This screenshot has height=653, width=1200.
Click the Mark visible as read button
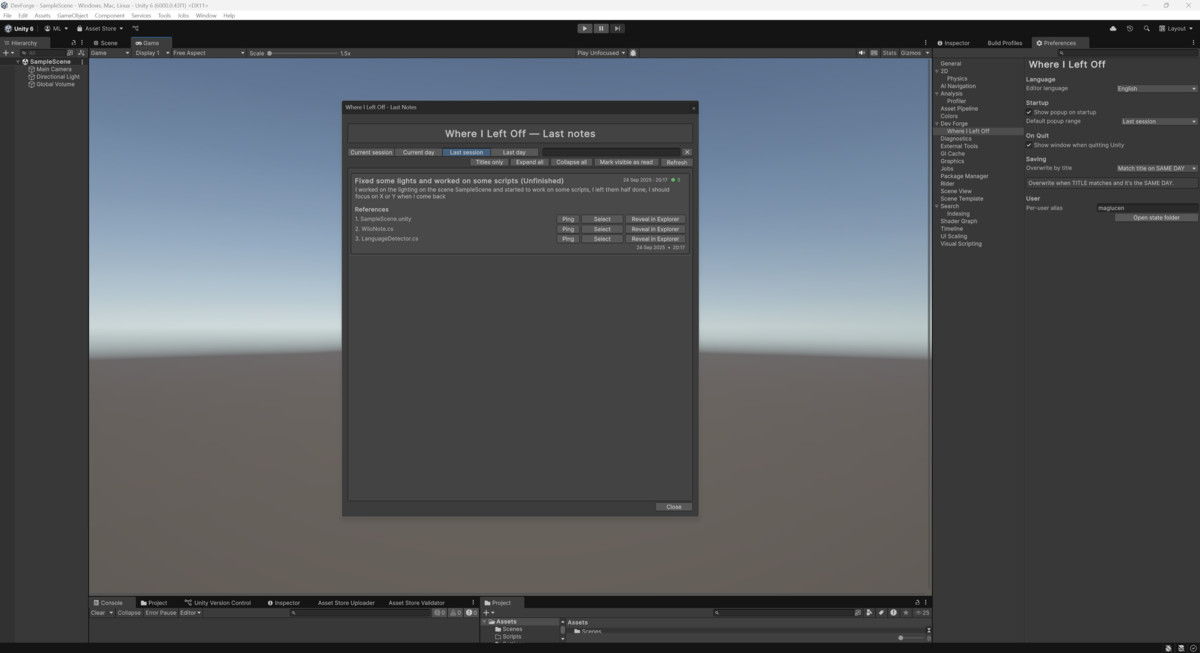tap(625, 161)
